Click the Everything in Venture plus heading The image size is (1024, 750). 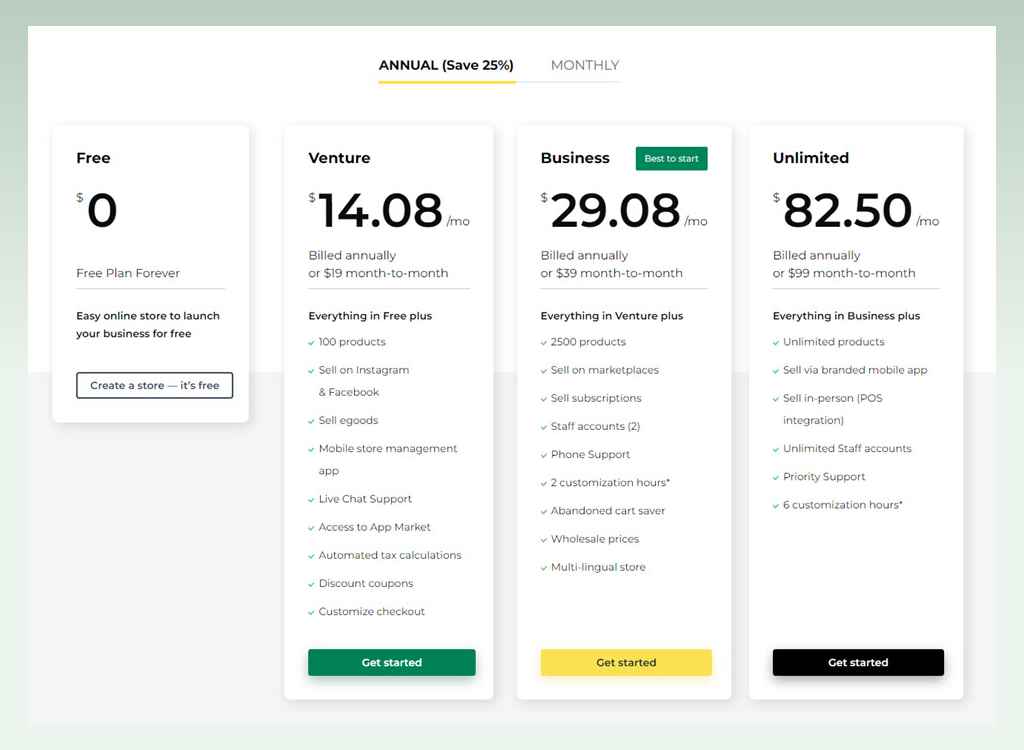612,316
